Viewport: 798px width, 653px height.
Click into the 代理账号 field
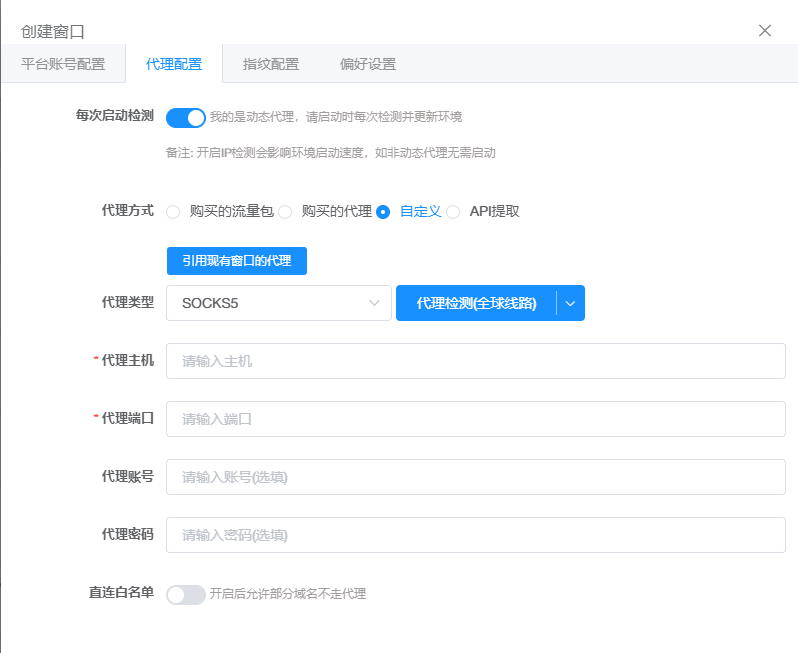point(476,477)
